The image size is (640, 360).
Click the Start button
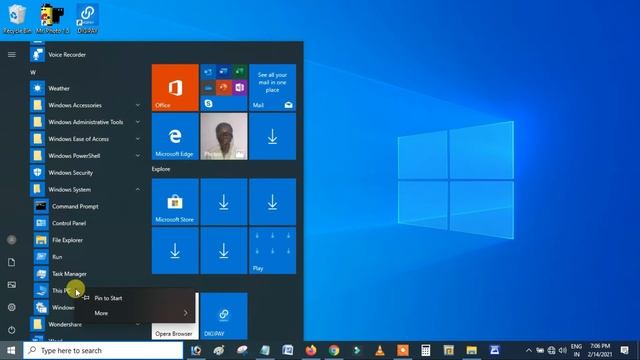(11, 350)
